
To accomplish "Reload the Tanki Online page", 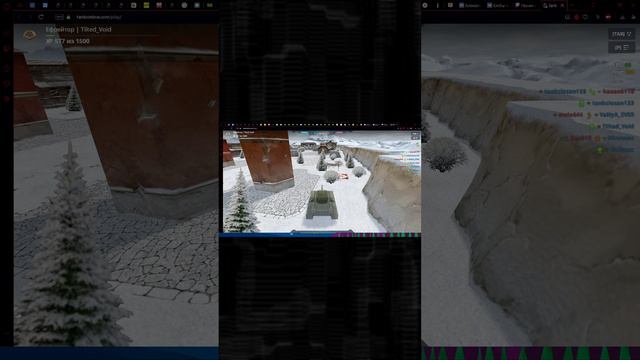I will point(41,17).
